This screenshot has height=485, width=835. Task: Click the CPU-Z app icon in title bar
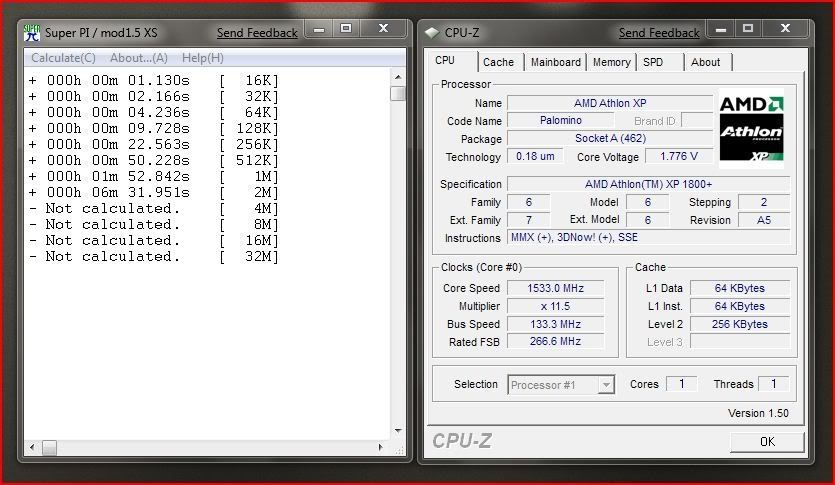[x=431, y=32]
